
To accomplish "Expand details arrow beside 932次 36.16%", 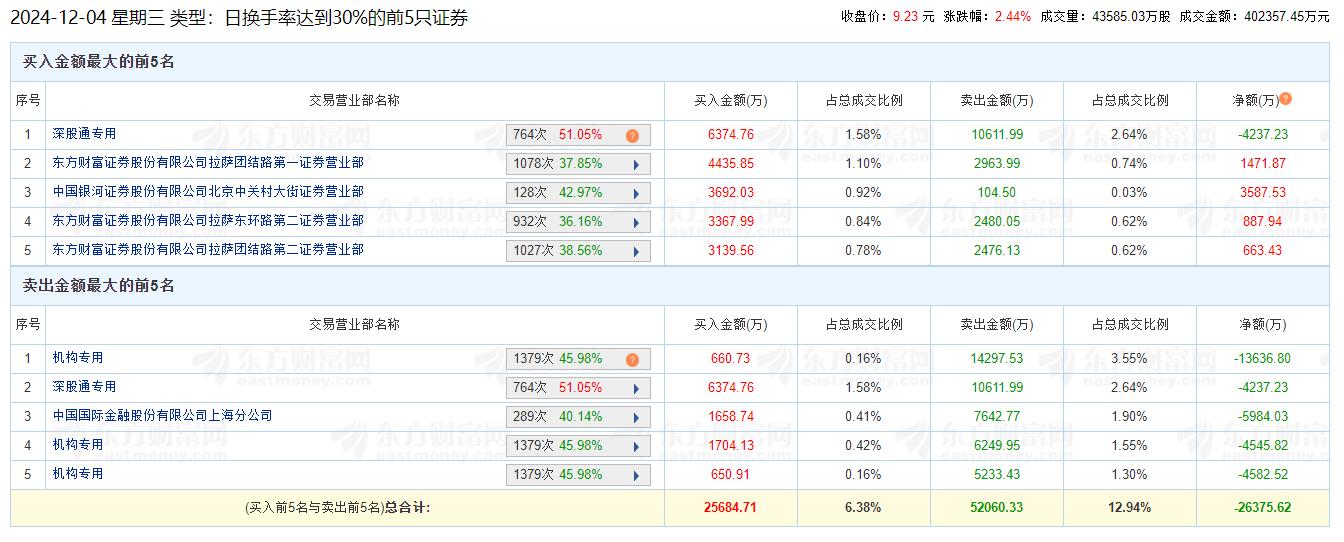I will (x=636, y=223).
